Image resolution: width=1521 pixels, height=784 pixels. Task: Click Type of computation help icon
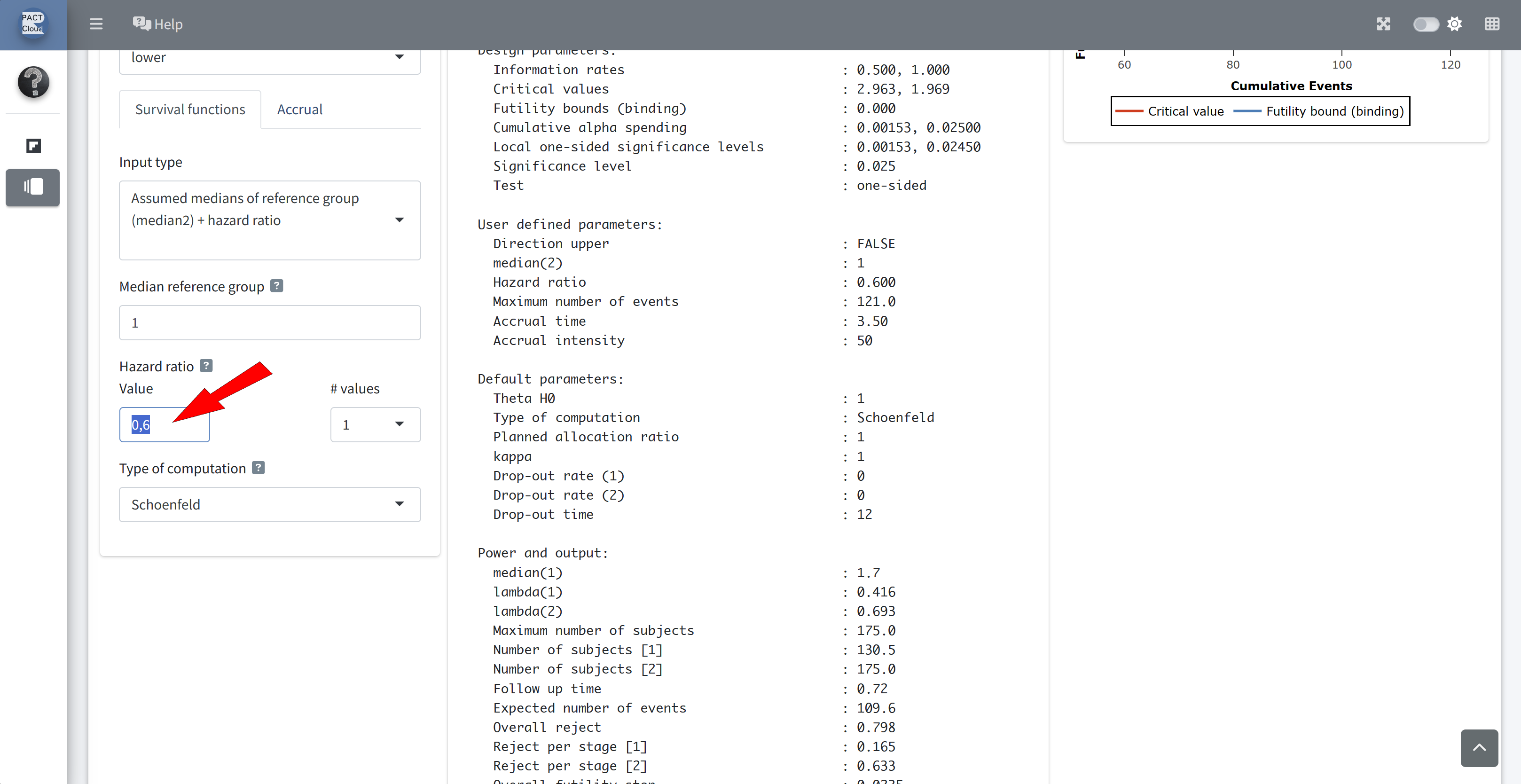click(258, 468)
